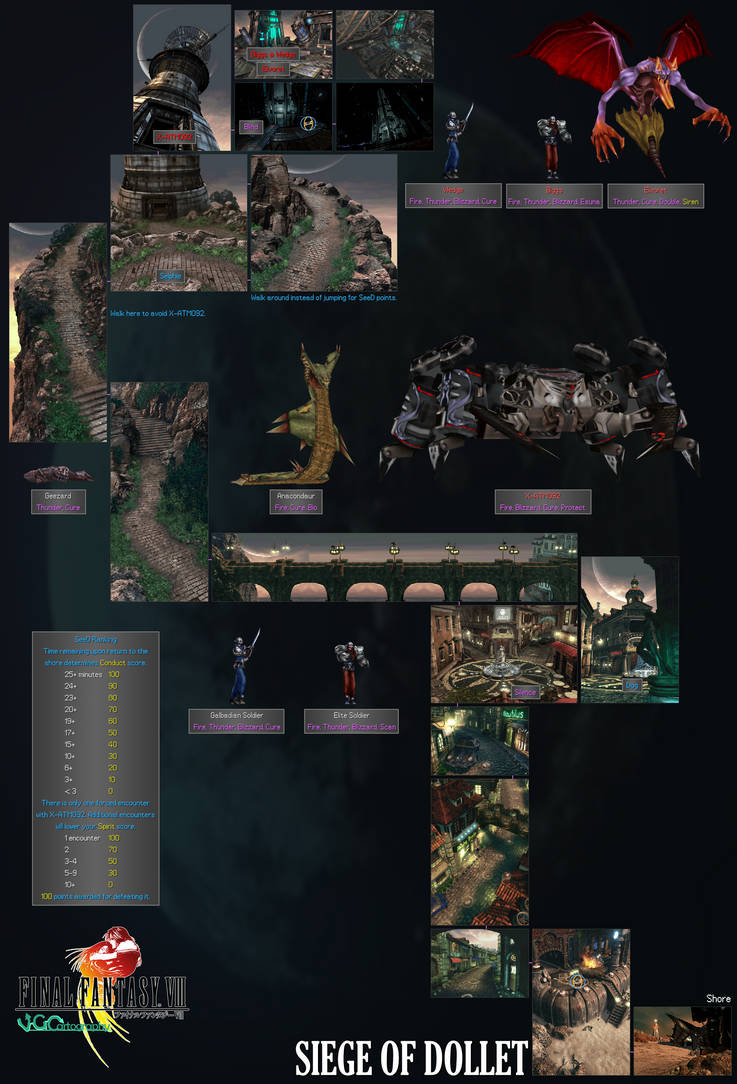
Task: Click the '25+ minutes' ranking row
Action: click(92, 674)
